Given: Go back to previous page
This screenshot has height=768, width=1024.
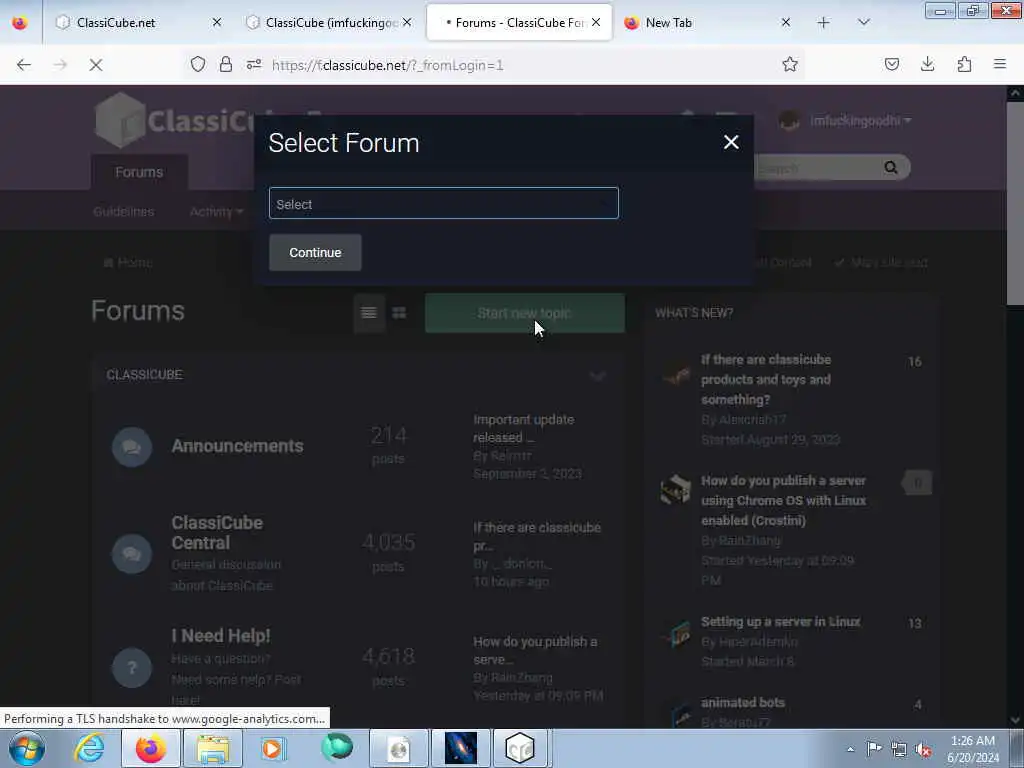Looking at the screenshot, I should [24, 65].
